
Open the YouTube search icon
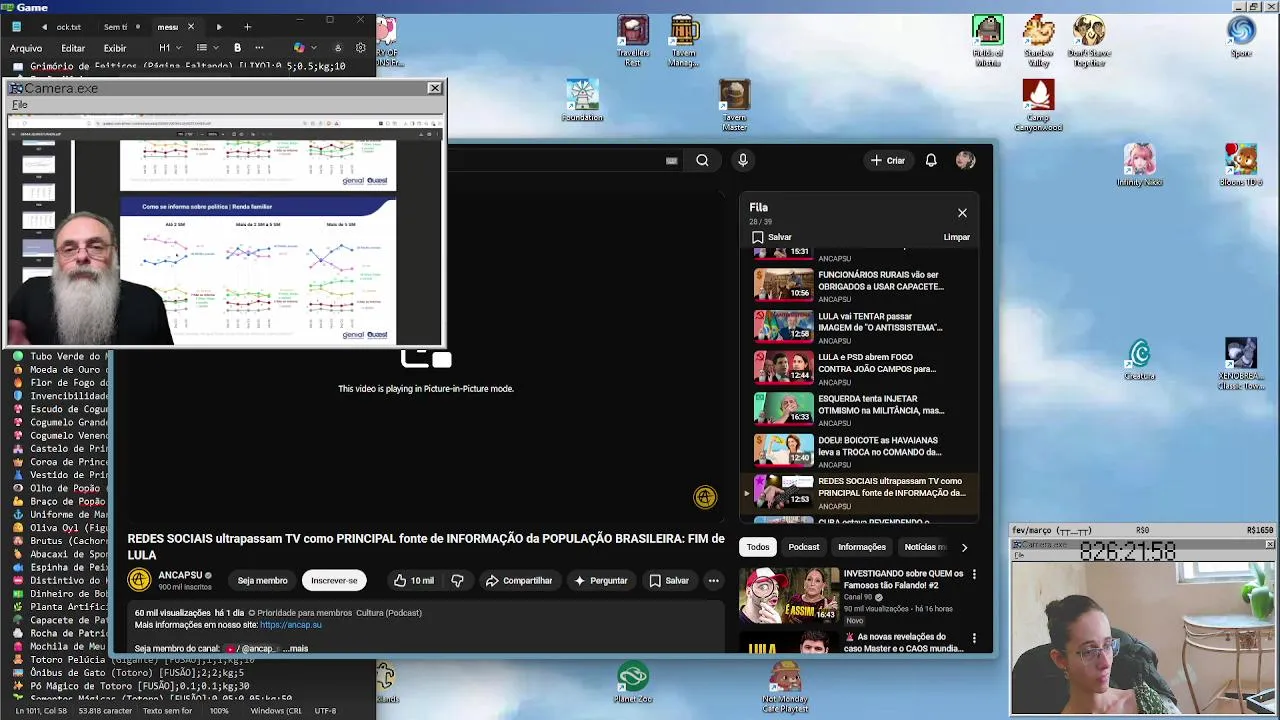(x=702, y=160)
